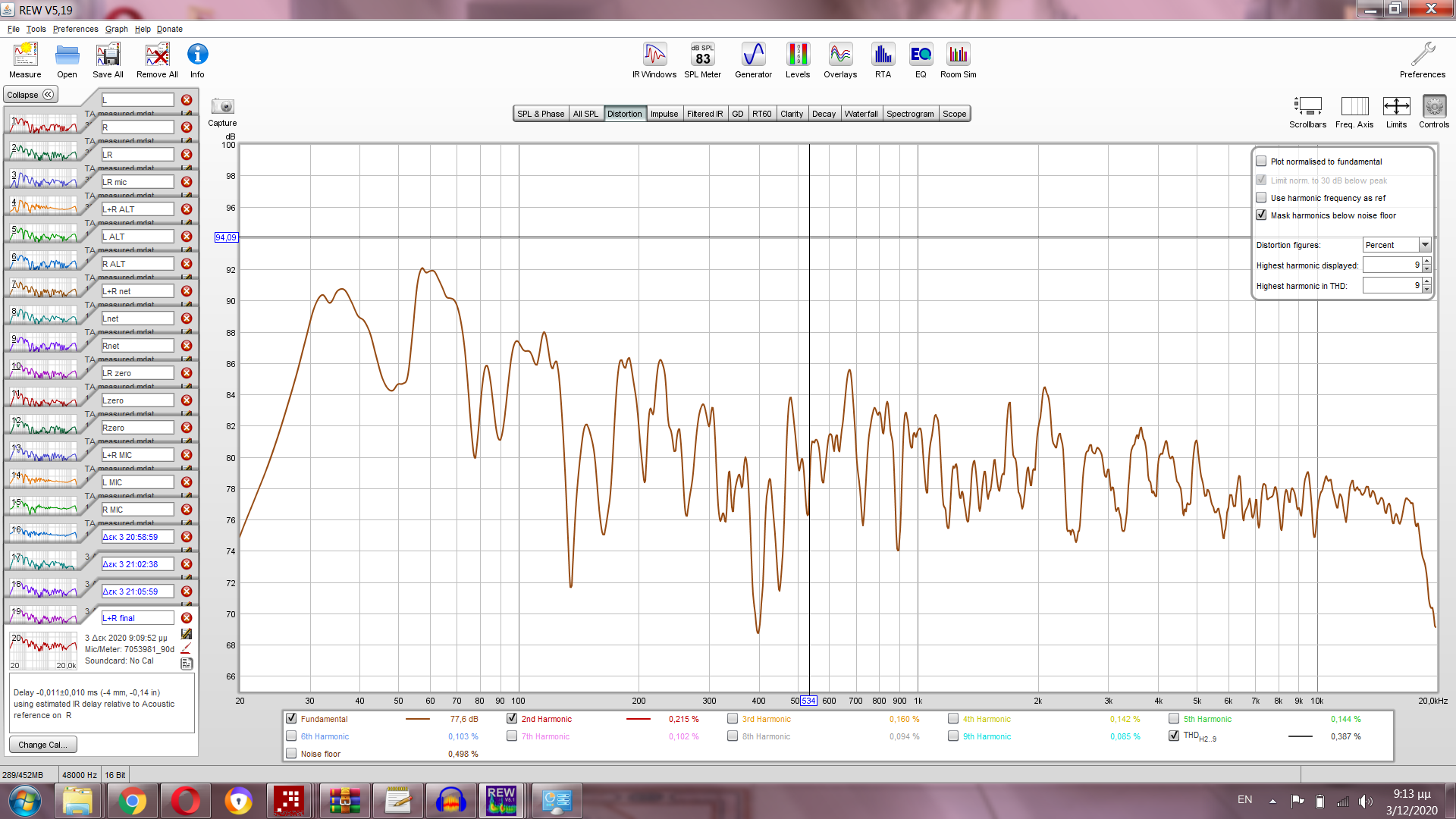
Task: Uncheck Mask harmonics below noise floor
Action: 1261,215
